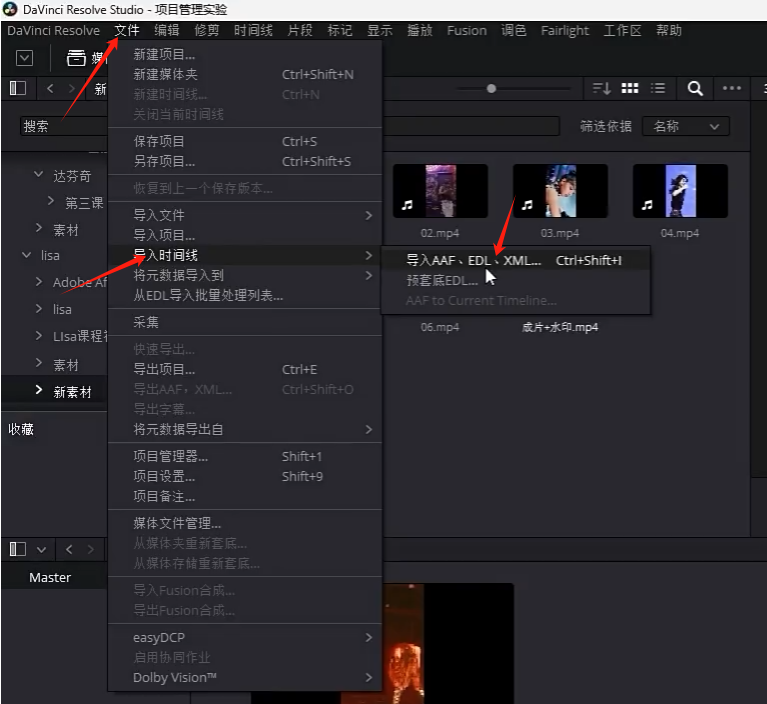This screenshot has height=704, width=767.
Task: Open the Fairlight menu
Action: (564, 30)
